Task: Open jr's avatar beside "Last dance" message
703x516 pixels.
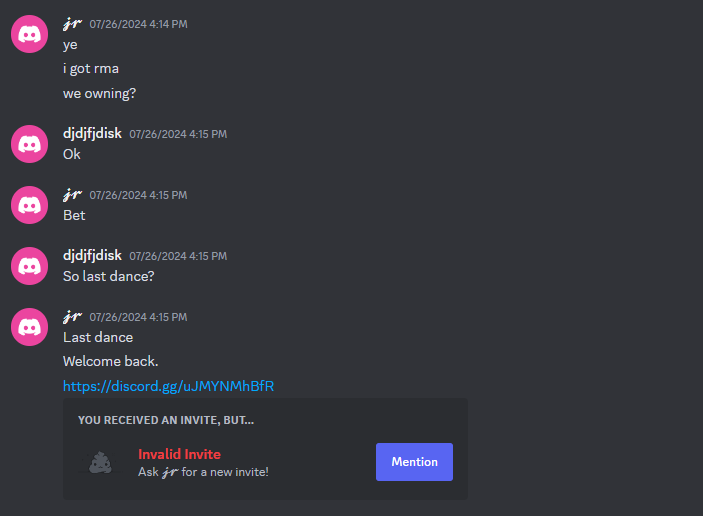Action: [x=30, y=327]
